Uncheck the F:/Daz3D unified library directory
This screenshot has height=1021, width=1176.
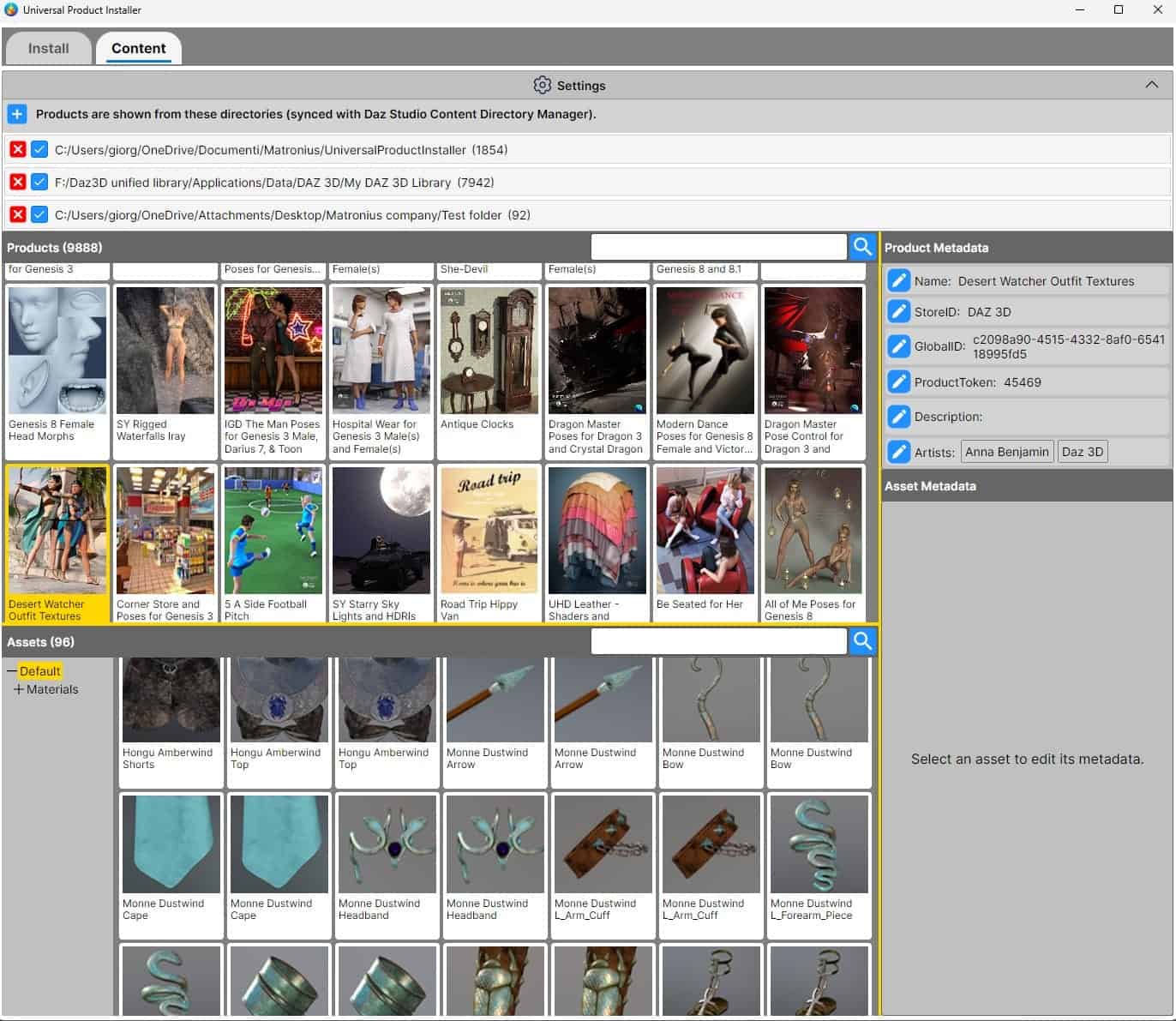[39, 182]
